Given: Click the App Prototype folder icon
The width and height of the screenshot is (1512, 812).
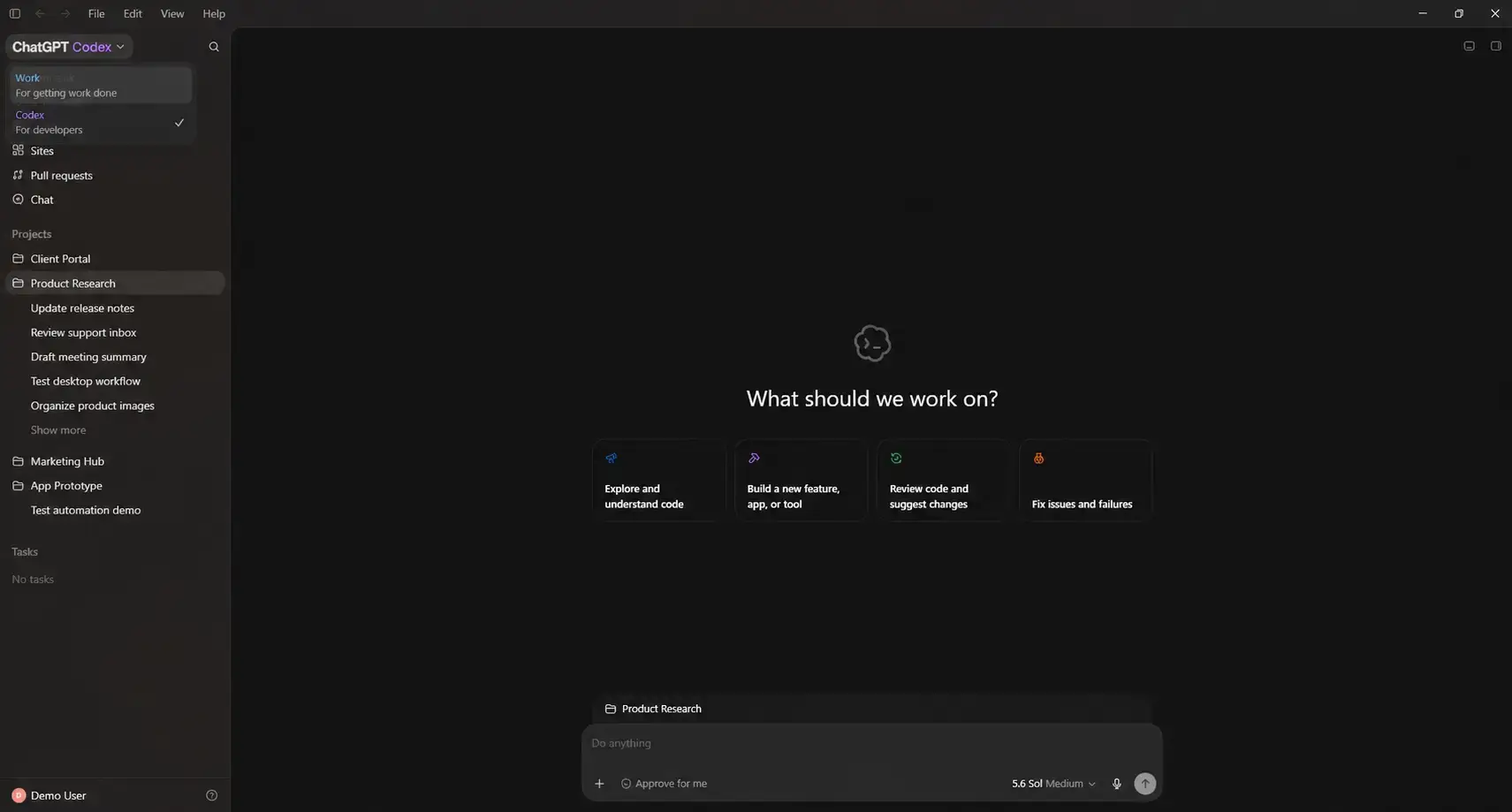Looking at the screenshot, I should [x=18, y=486].
